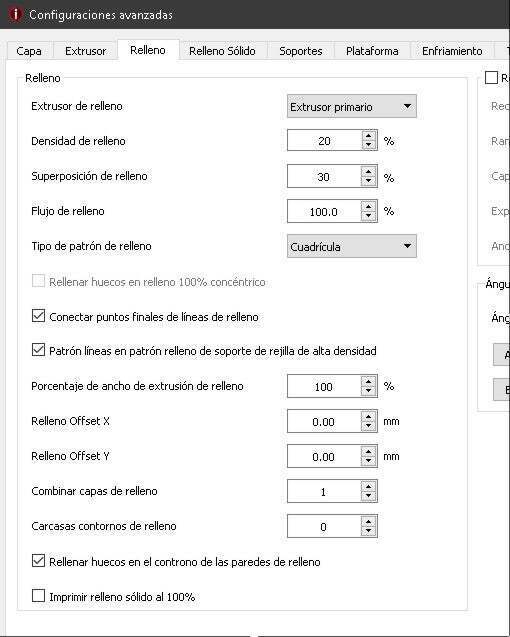Decrease Porcentaje de ancho de extrusión value
Image resolution: width=510 pixels, height=637 pixels.
click(369, 391)
